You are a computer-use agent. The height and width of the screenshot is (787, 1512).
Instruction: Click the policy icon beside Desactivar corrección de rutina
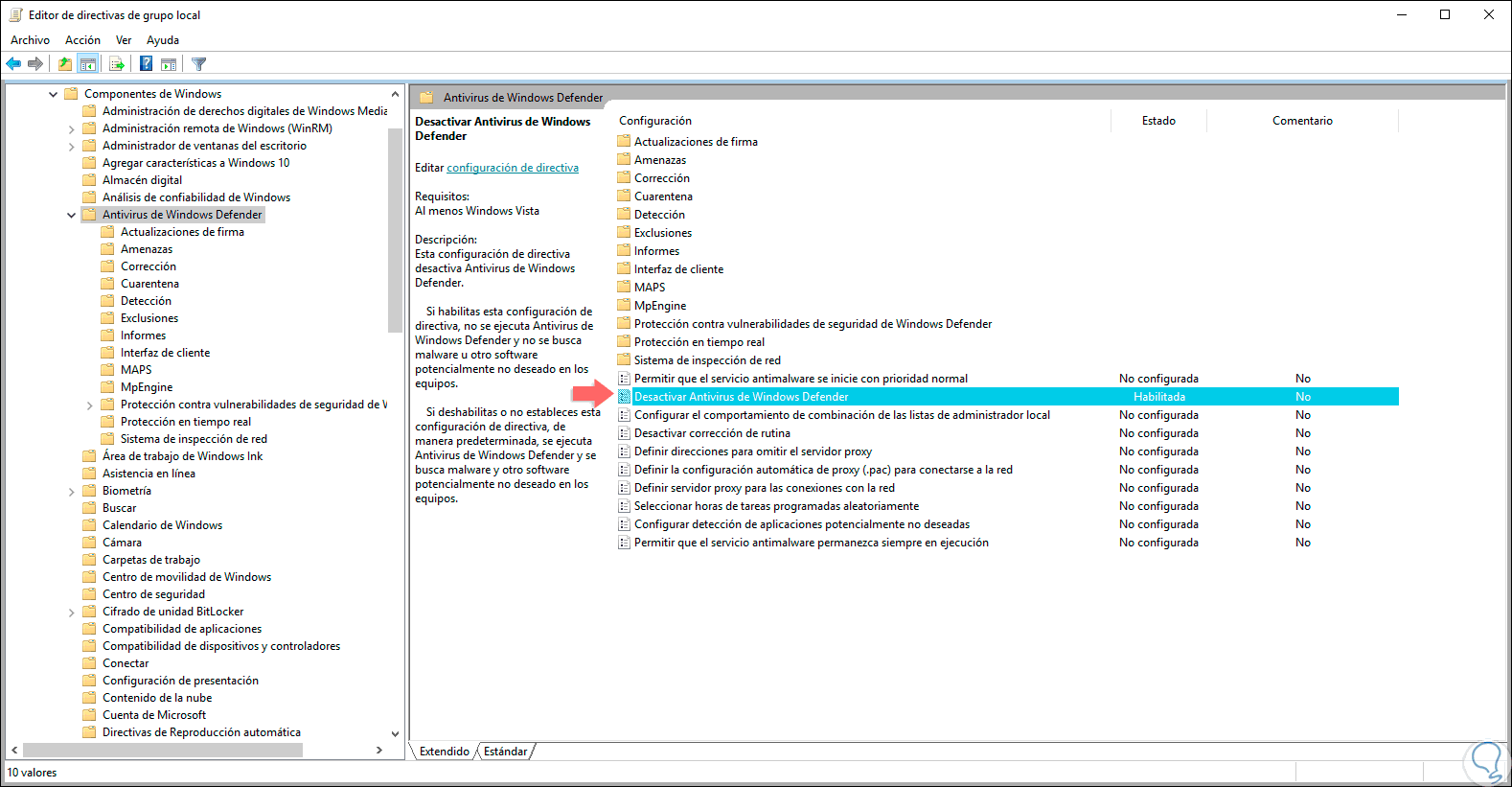click(624, 433)
